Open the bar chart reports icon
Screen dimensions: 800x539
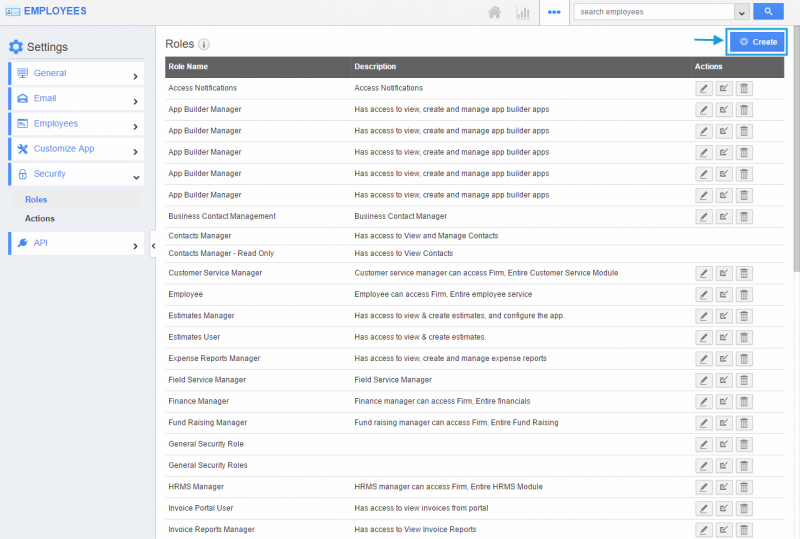click(522, 13)
